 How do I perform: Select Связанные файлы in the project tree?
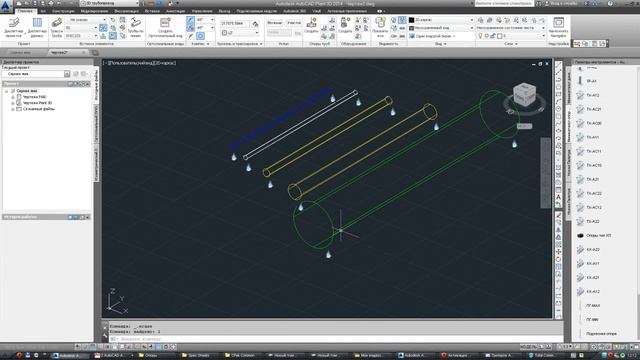pyautogui.click(x=39, y=109)
